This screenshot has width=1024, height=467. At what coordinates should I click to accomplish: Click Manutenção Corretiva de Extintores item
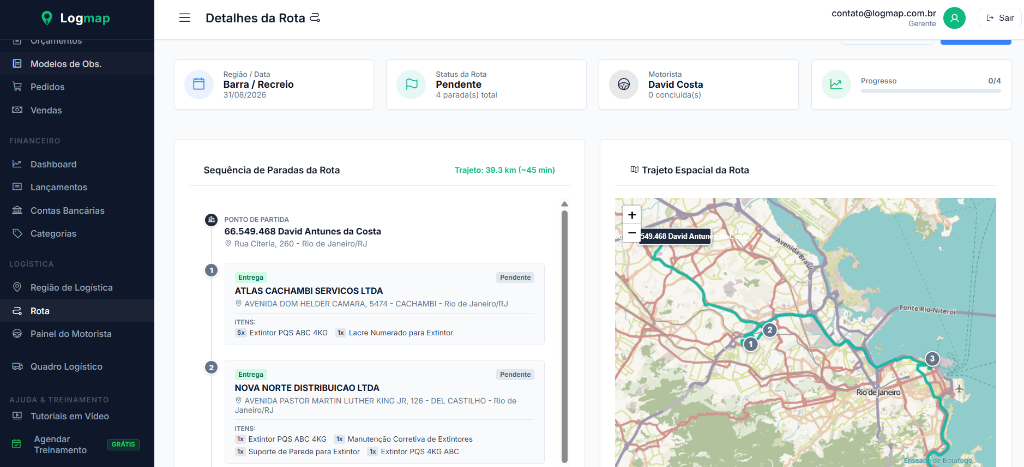point(404,439)
